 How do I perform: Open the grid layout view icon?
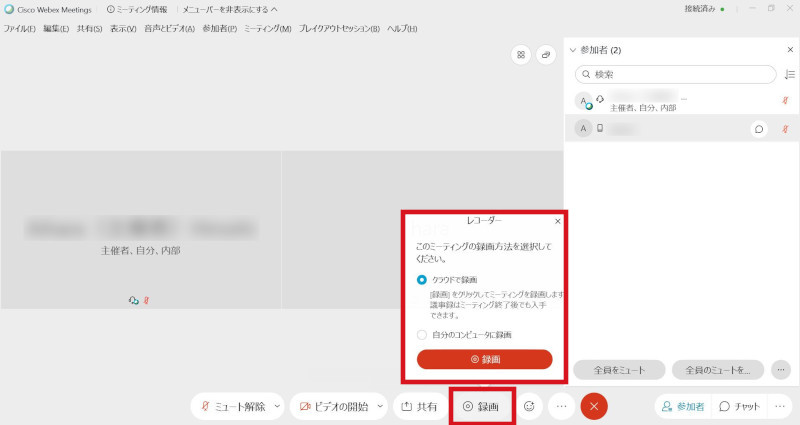coord(520,55)
